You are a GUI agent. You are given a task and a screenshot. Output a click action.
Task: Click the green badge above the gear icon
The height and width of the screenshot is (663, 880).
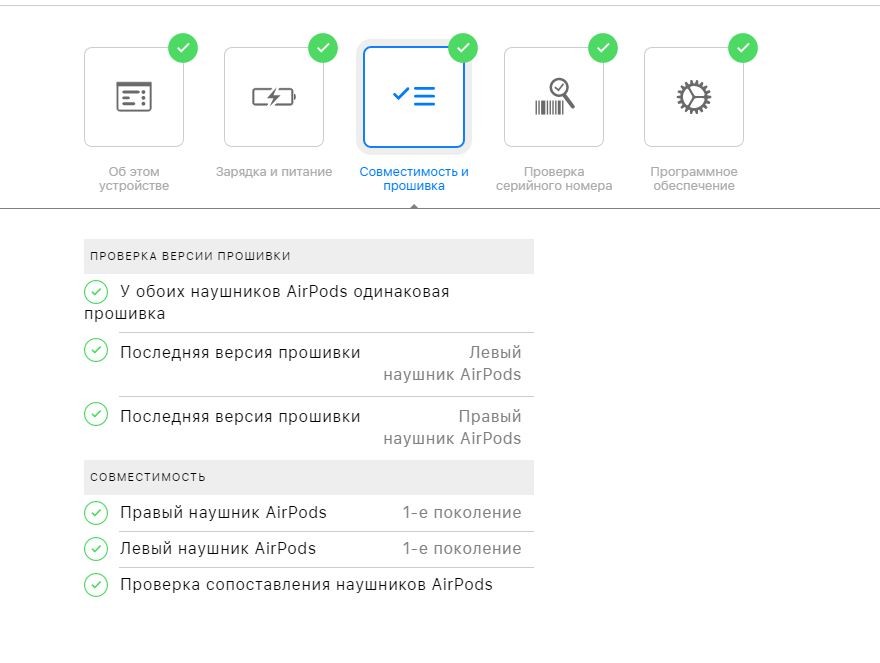pos(742,47)
